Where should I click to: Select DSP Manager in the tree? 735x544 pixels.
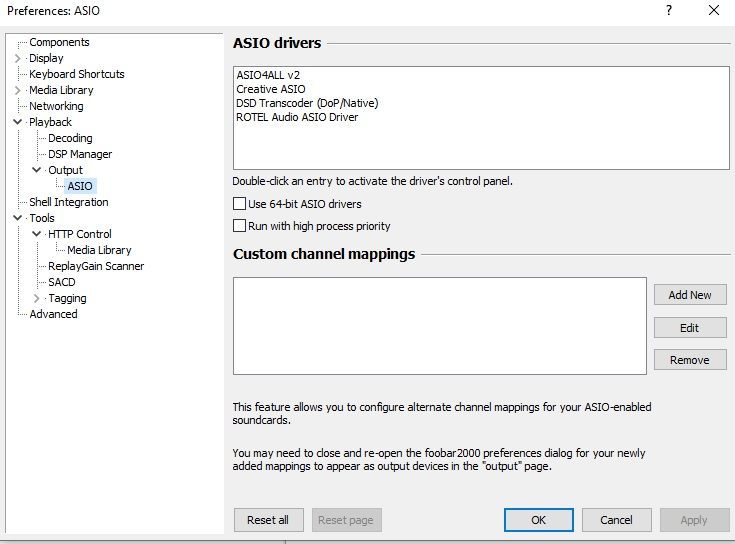coord(80,154)
